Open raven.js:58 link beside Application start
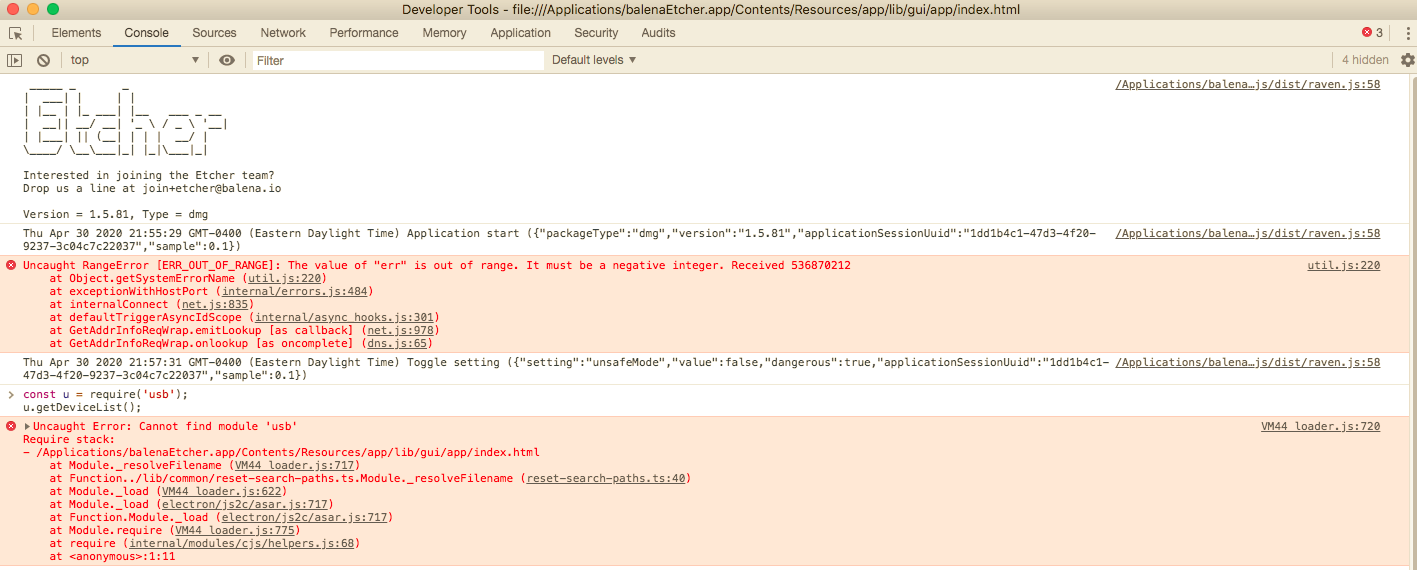 click(x=1247, y=233)
